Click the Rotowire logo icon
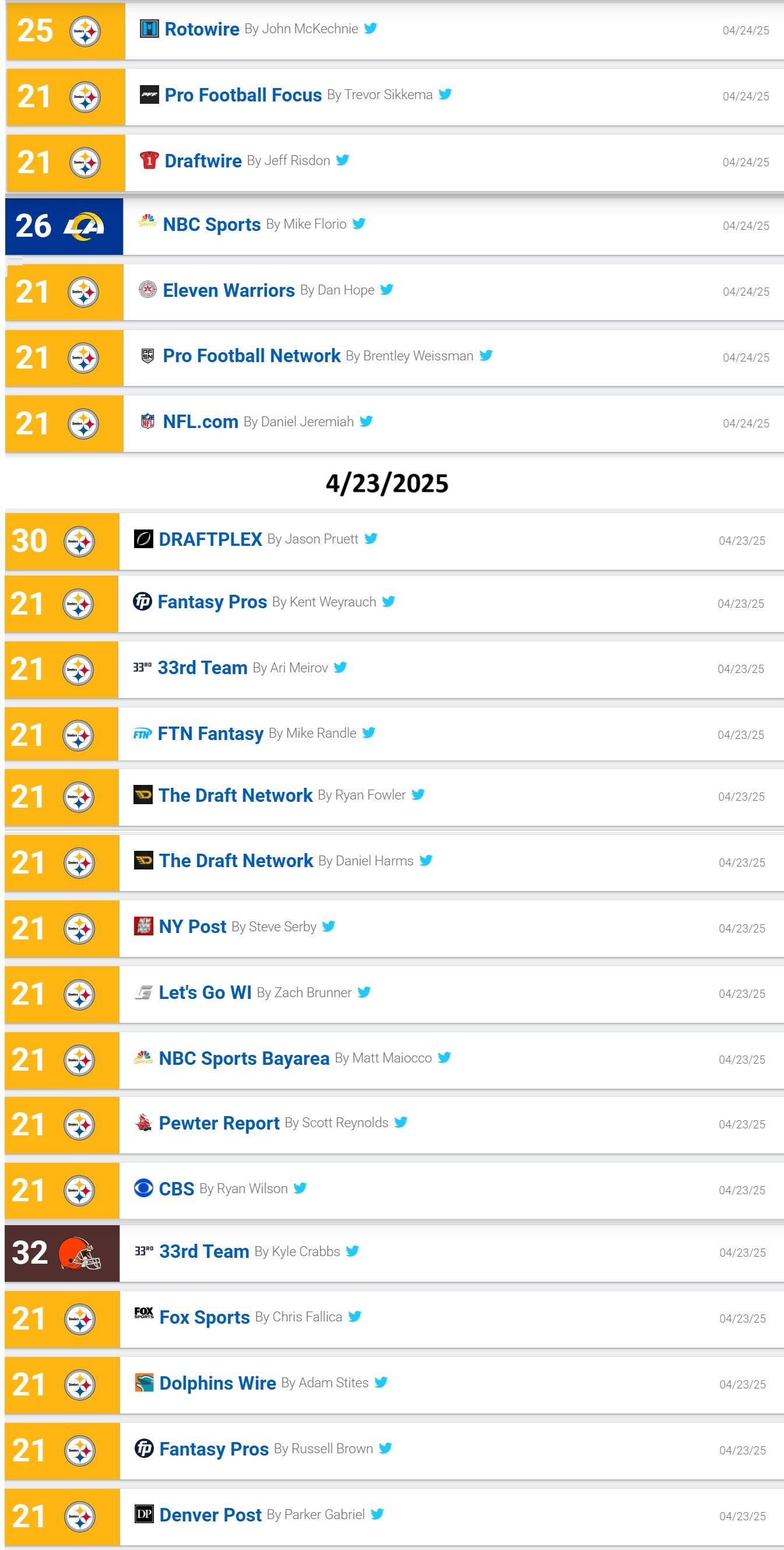The image size is (784, 1550). [149, 28]
